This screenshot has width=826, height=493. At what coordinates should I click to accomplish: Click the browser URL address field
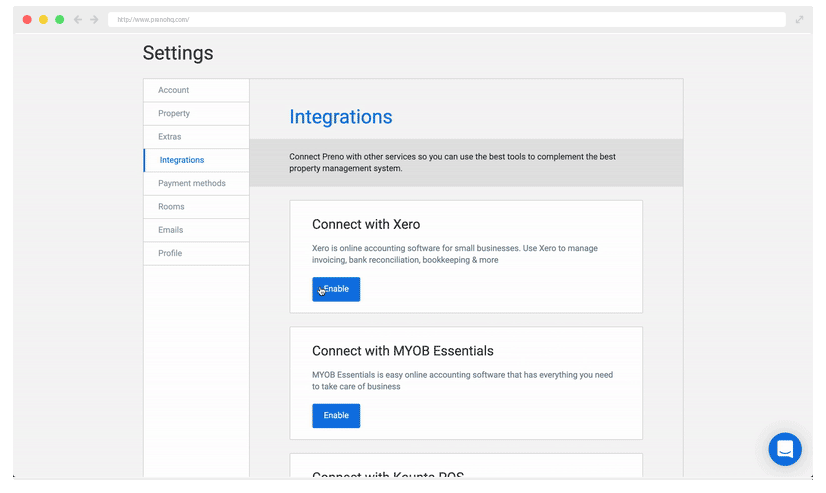click(x=447, y=19)
